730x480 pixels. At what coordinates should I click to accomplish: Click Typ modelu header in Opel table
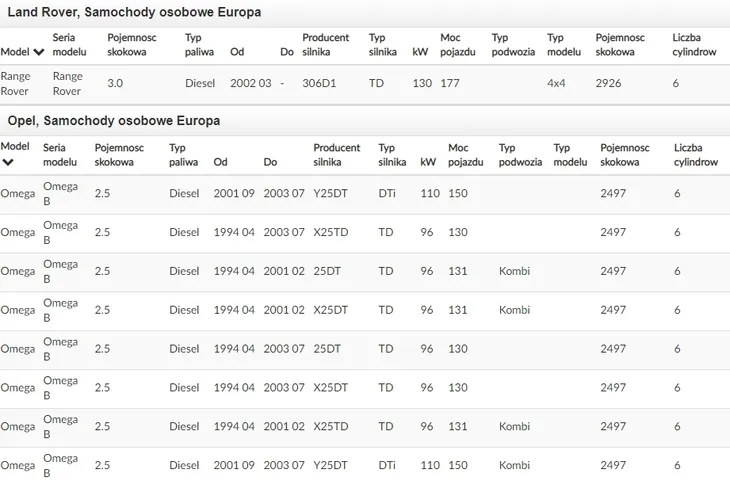point(570,155)
